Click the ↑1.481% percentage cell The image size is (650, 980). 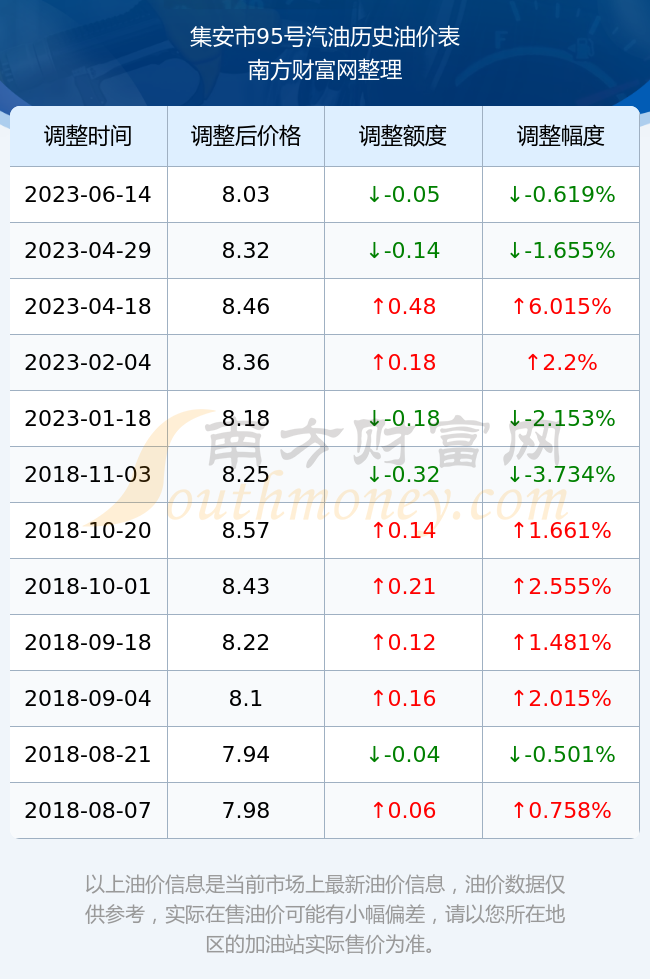click(x=561, y=642)
